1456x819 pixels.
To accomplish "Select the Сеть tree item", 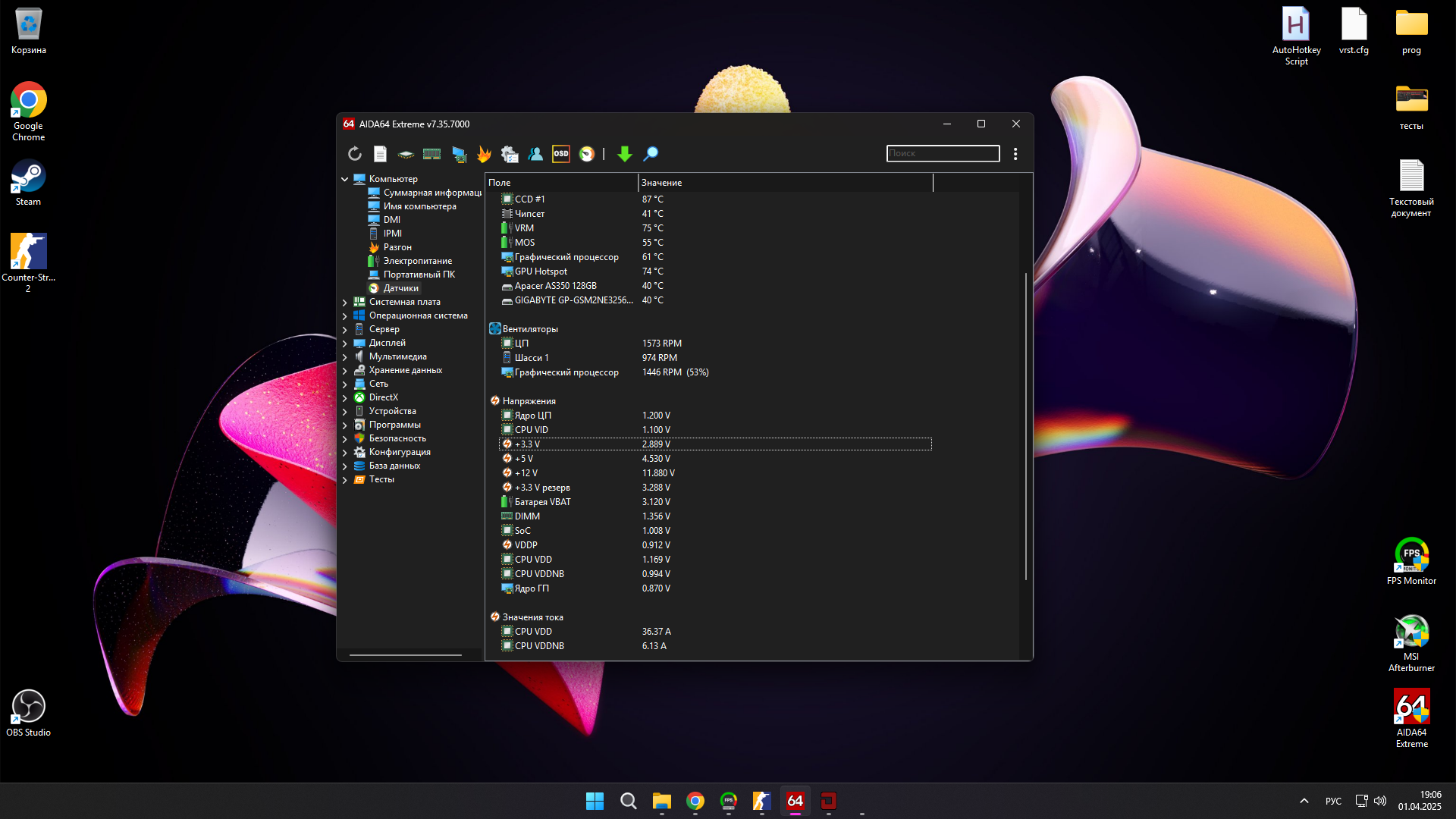I will (x=378, y=384).
